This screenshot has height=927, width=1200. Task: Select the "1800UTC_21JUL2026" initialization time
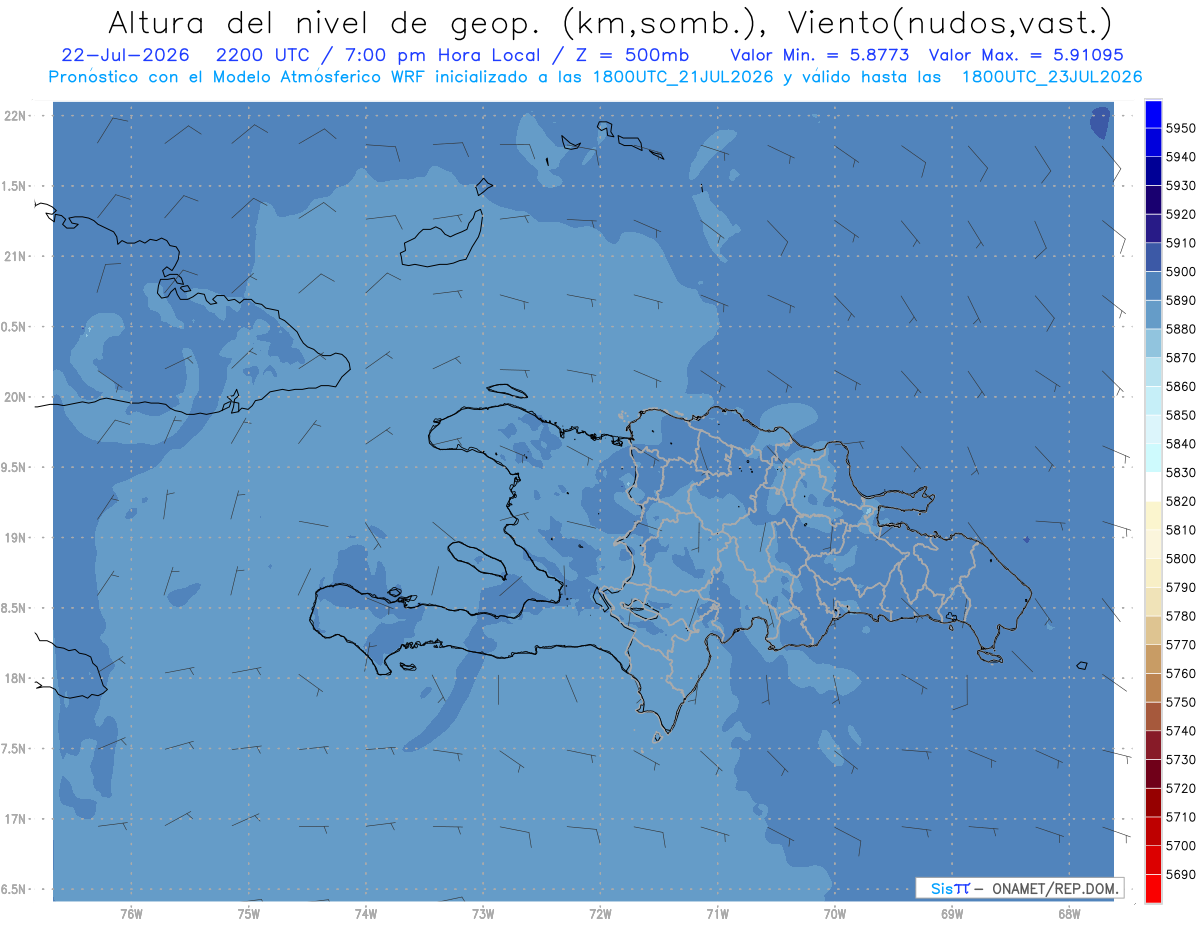684,77
